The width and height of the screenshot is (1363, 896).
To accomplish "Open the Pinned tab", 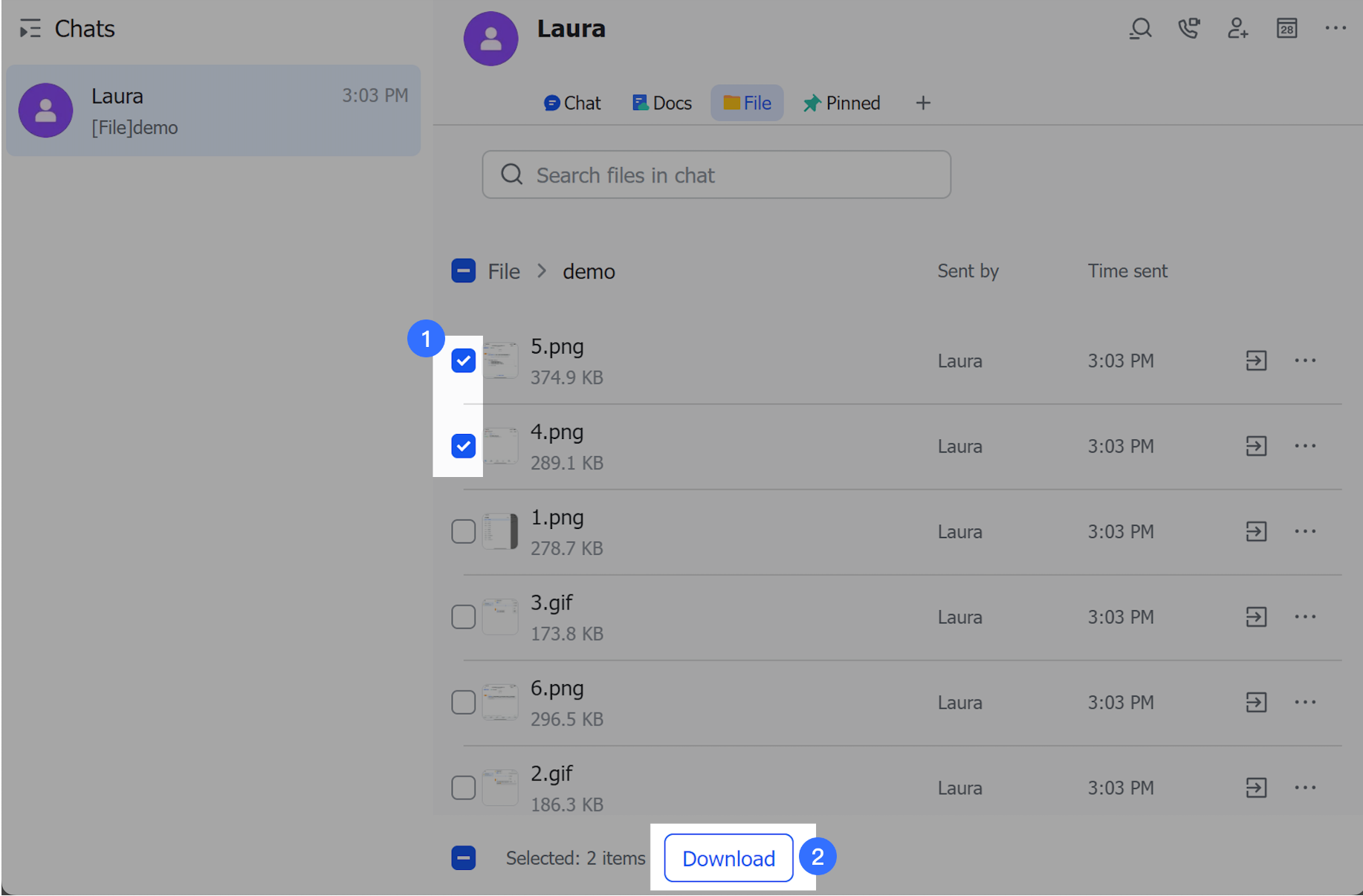I will coord(842,103).
